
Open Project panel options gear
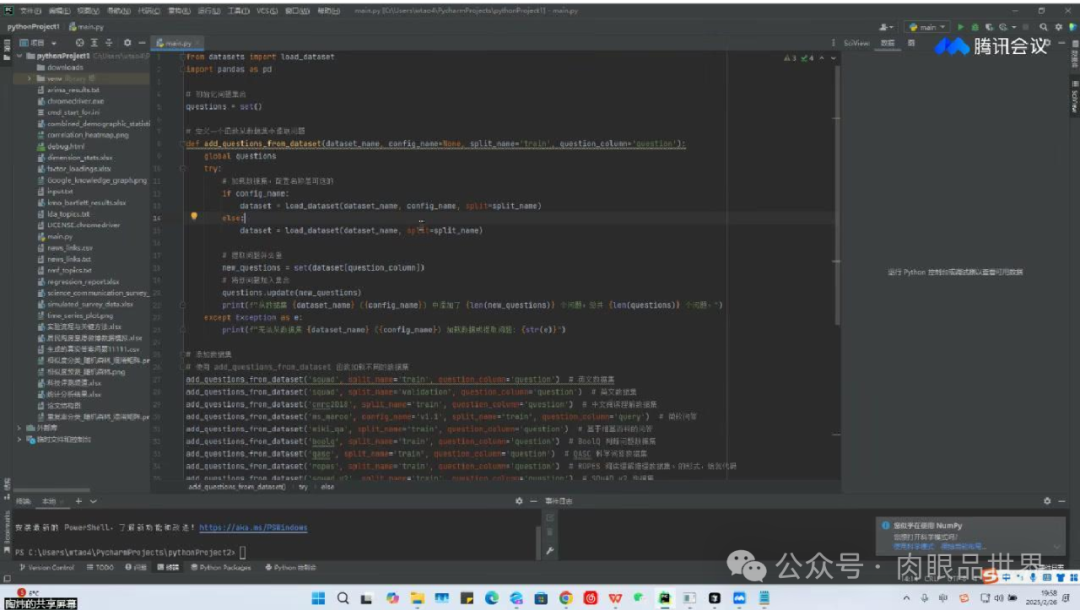(127, 43)
